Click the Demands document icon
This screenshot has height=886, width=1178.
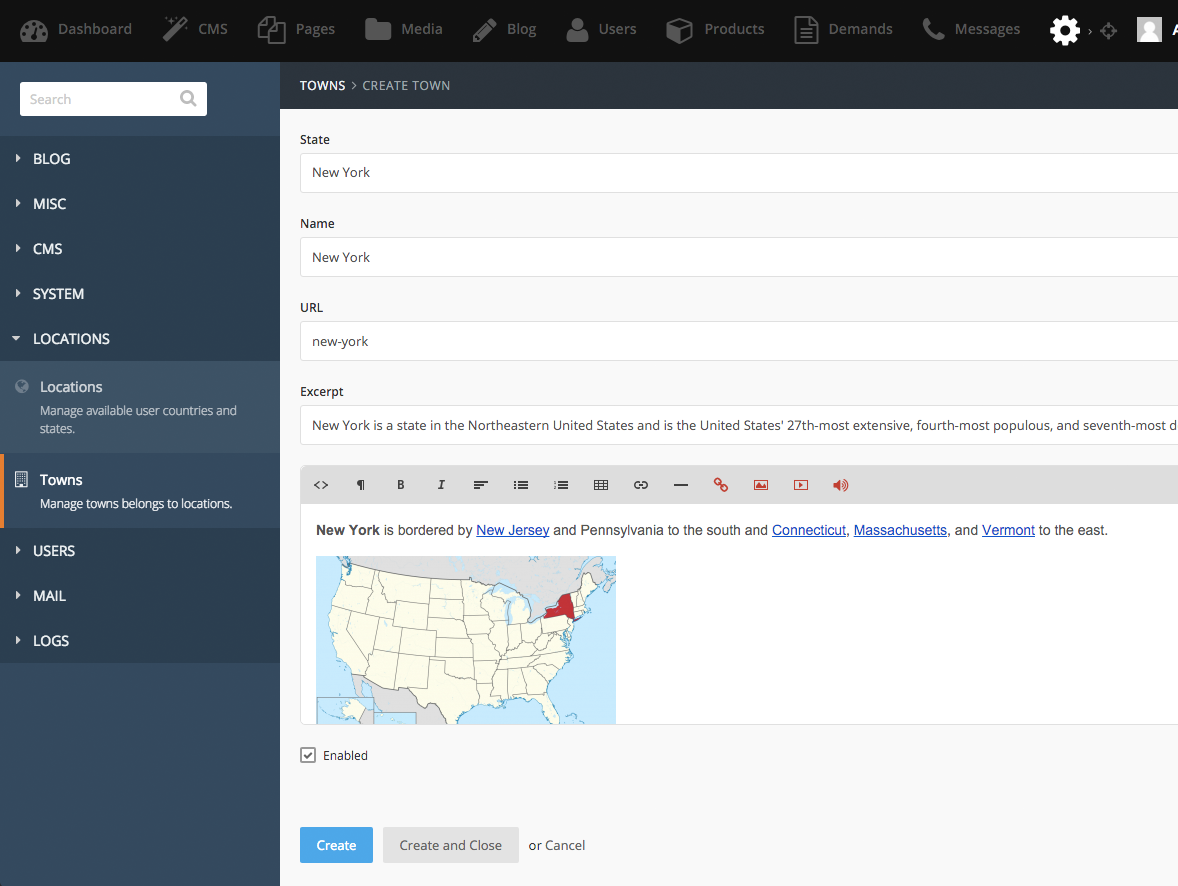[x=806, y=30]
